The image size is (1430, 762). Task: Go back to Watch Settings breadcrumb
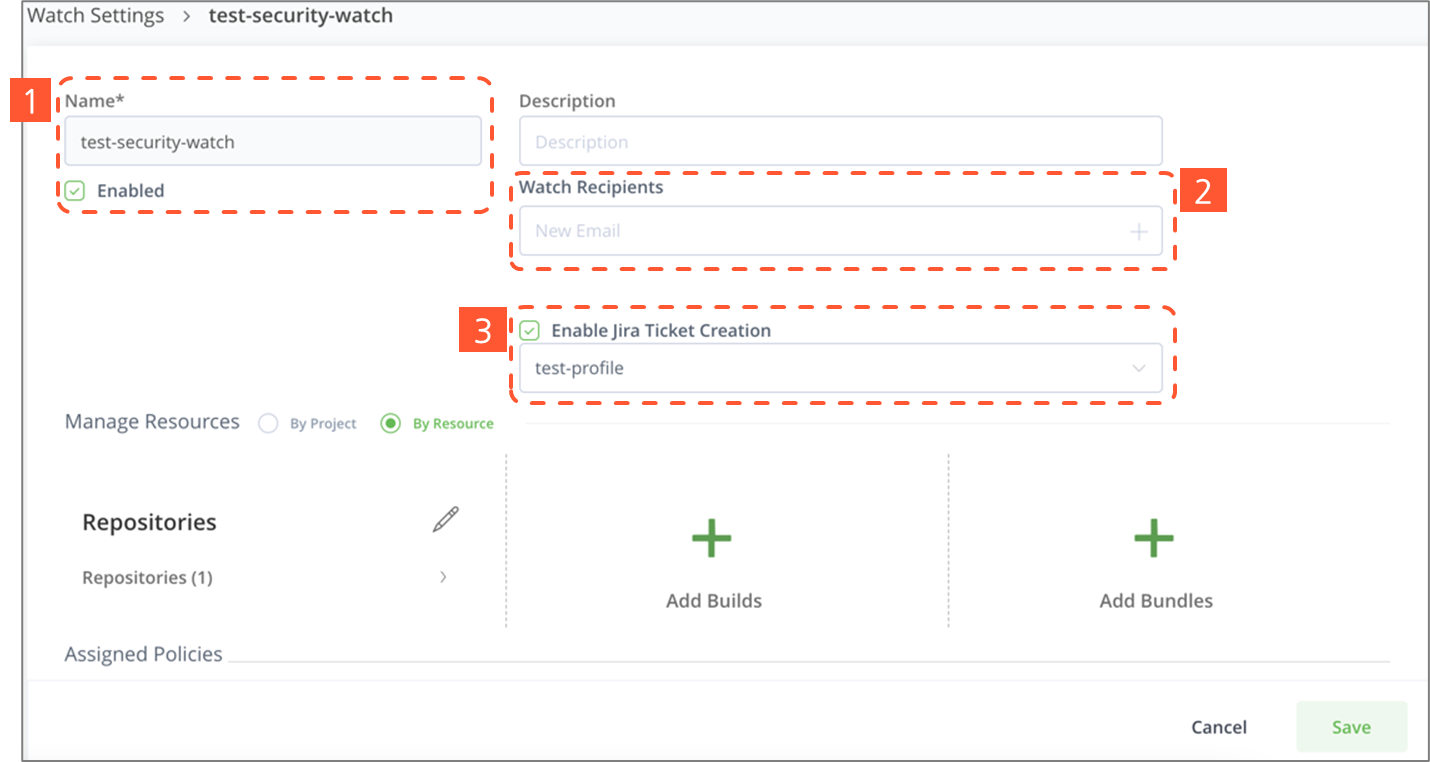coord(96,16)
